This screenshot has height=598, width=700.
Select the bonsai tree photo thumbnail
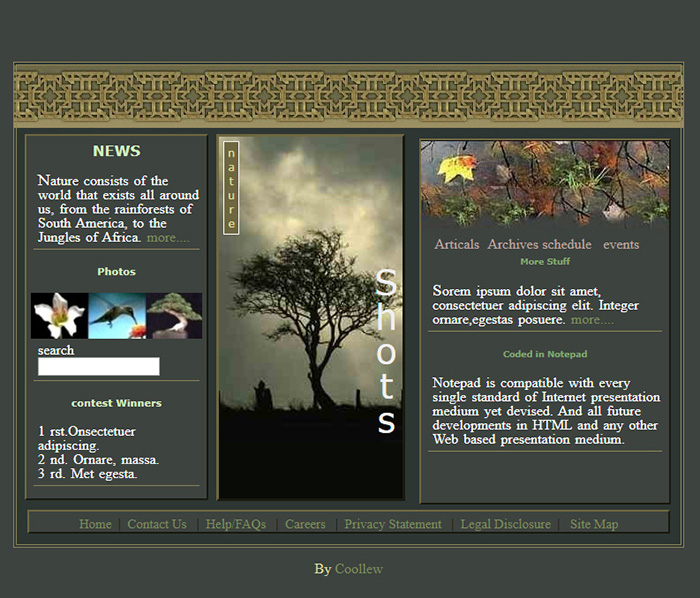tap(174, 315)
